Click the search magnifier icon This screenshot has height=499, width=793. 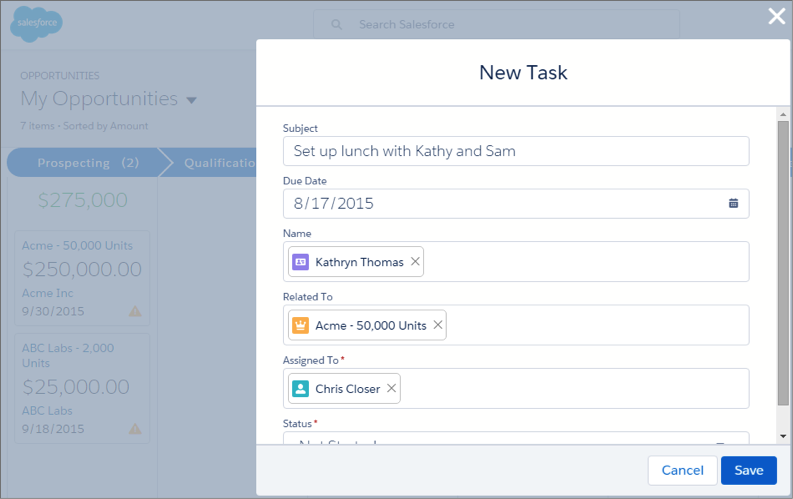pyautogui.click(x=336, y=24)
